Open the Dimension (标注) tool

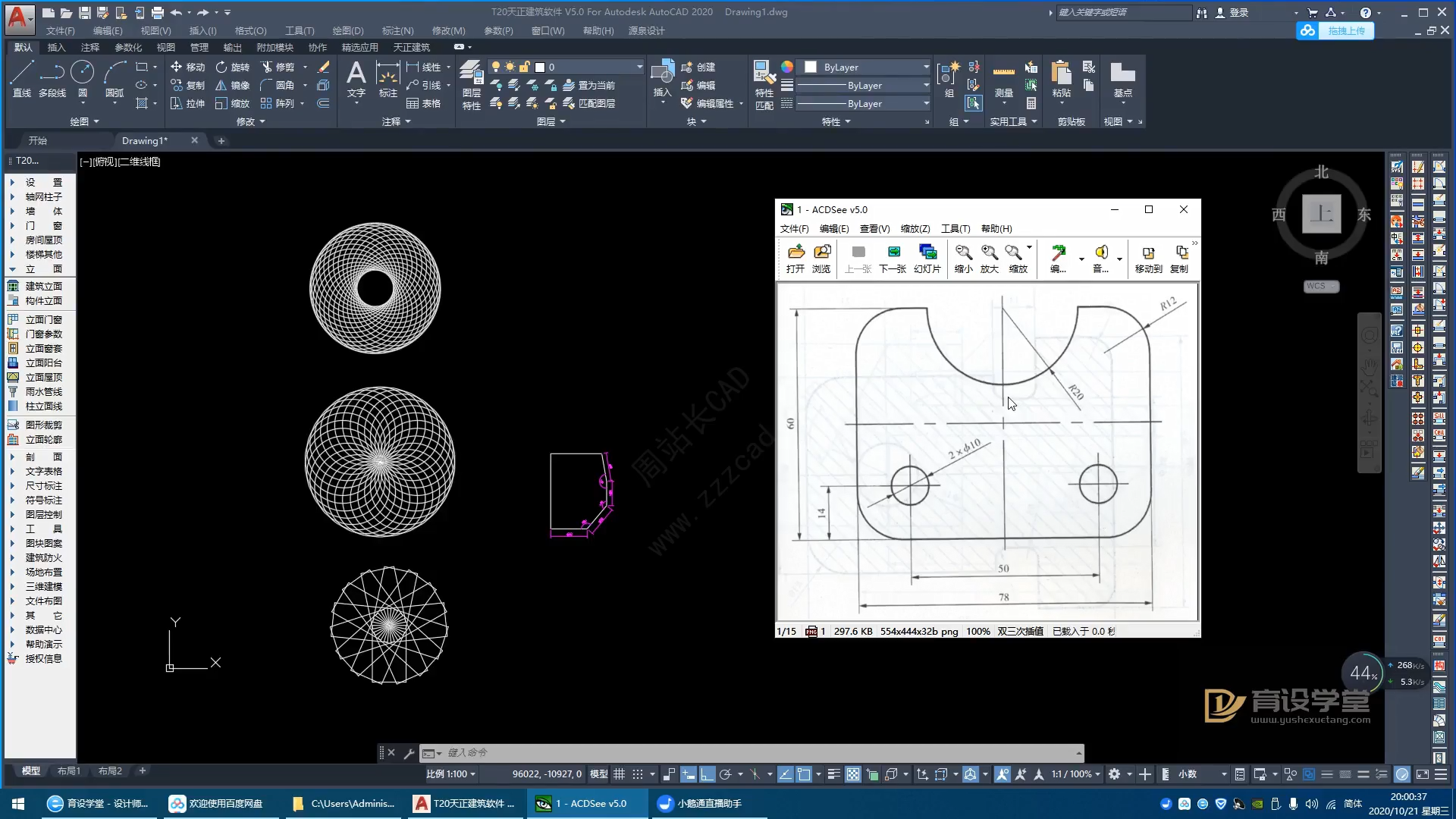tap(388, 80)
